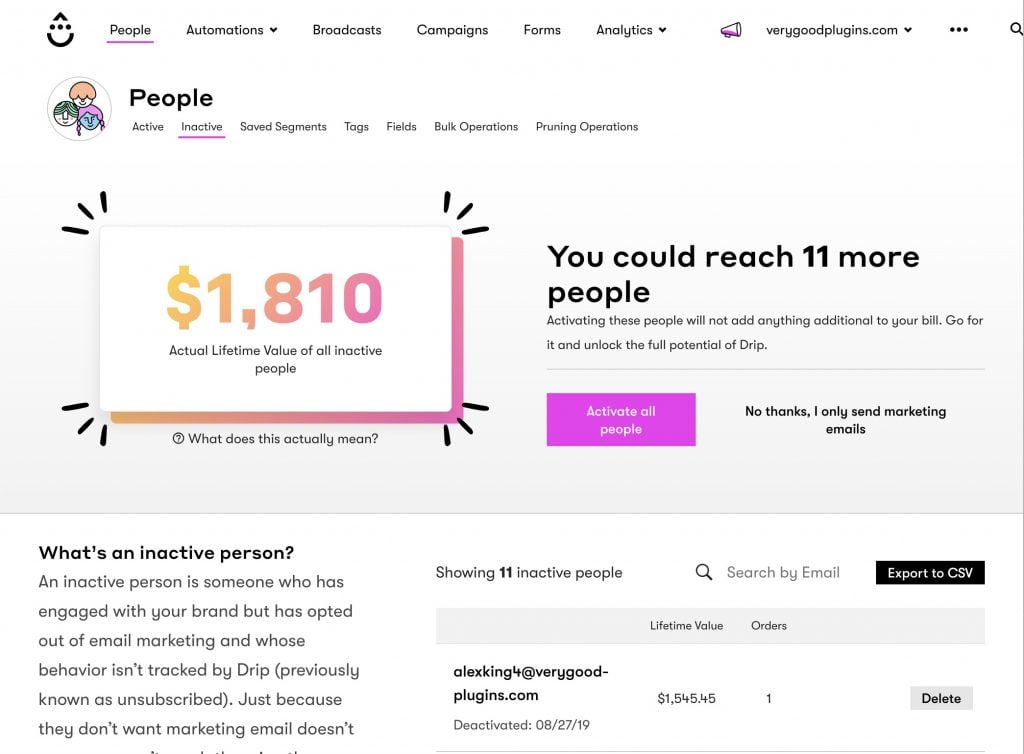Viewport: 1024px width, 754px height.
Task: Switch to the Active people tab
Action: [x=148, y=127]
